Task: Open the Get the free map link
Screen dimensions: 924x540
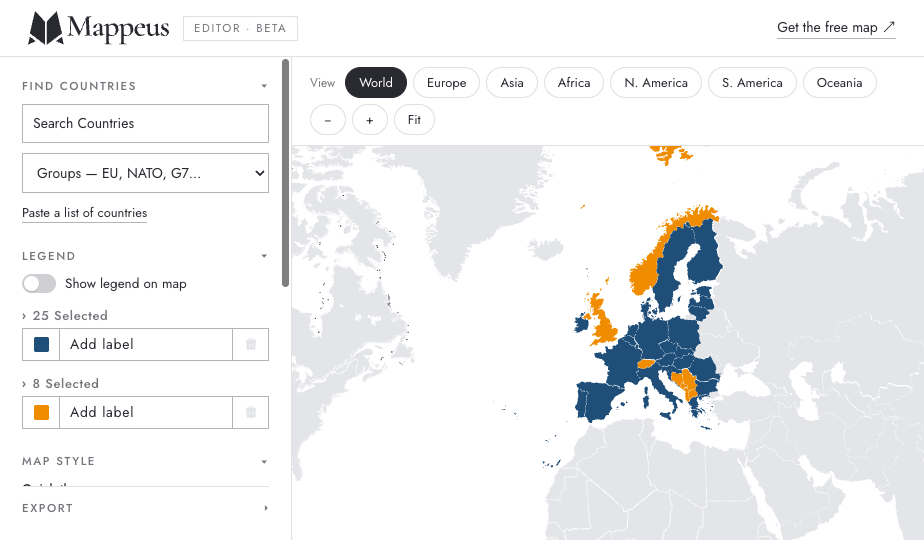Action: (x=836, y=28)
